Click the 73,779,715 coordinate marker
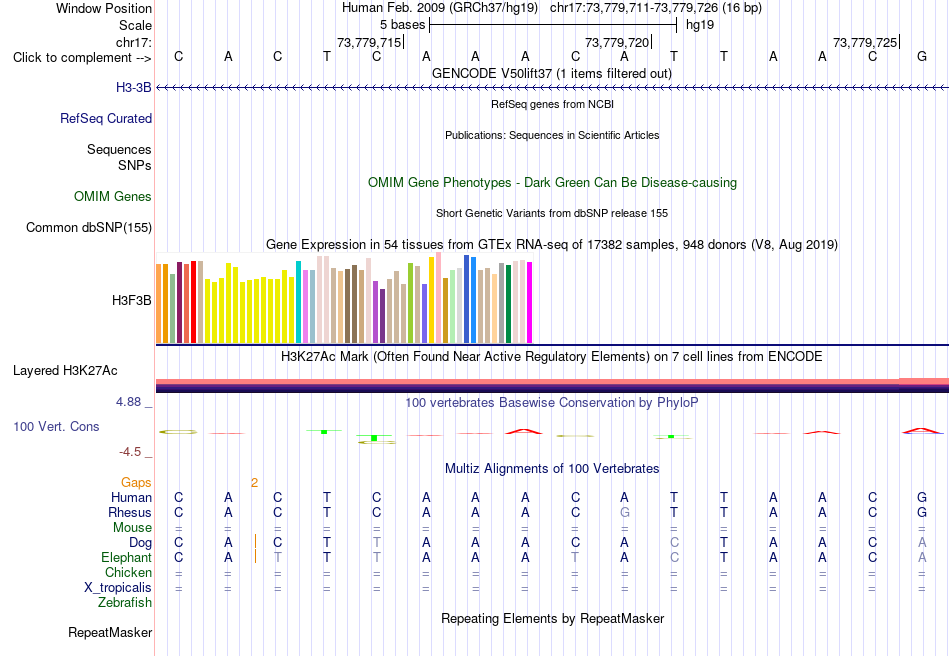 point(369,42)
